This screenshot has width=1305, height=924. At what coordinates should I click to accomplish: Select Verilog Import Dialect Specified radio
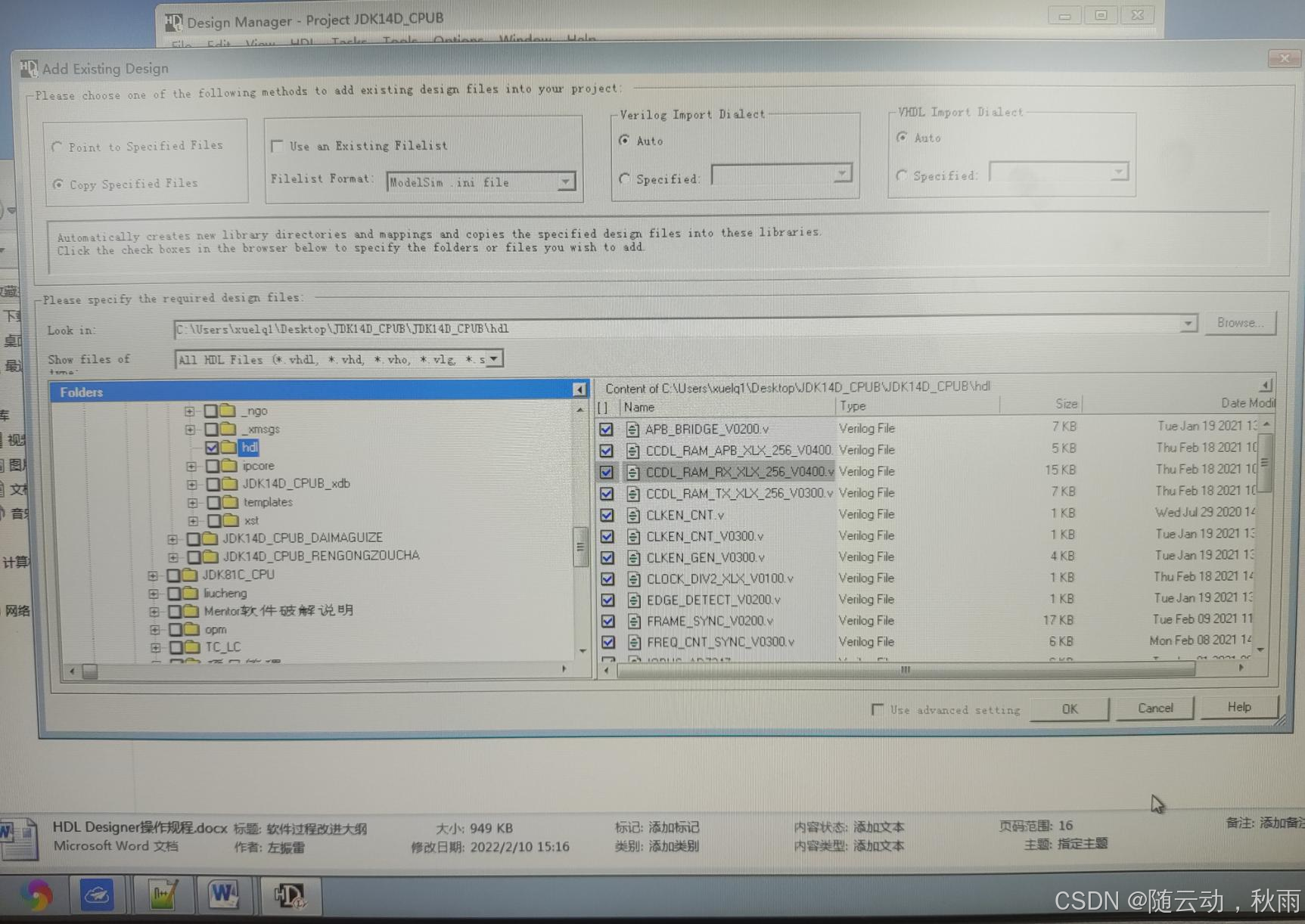point(624,178)
